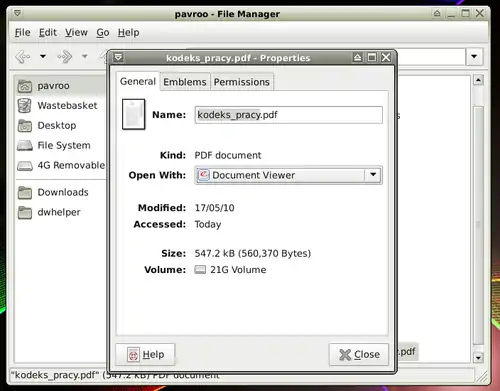This screenshot has width=500, height=391.
Task: Click the Close button in Properties
Action: click(359, 354)
